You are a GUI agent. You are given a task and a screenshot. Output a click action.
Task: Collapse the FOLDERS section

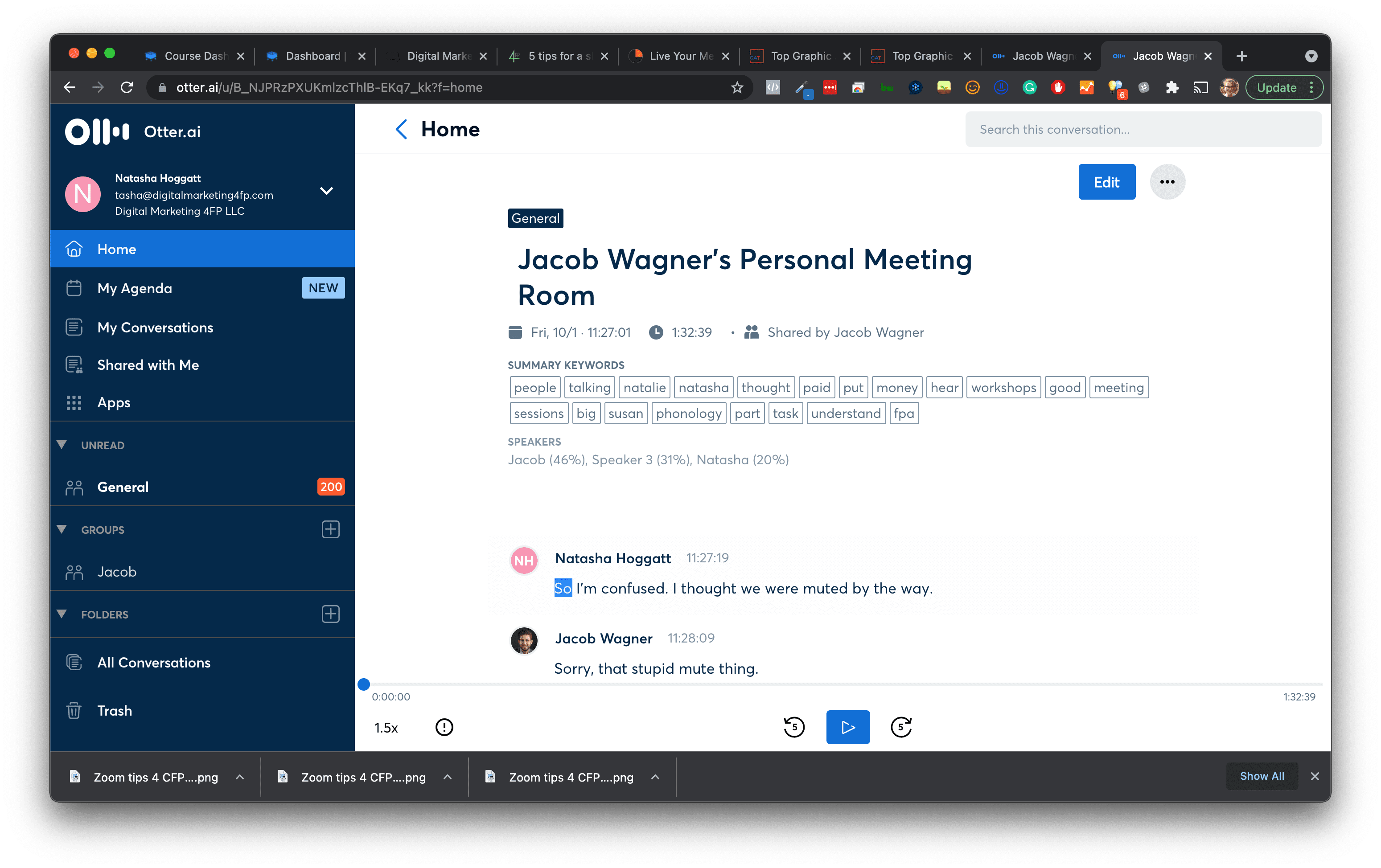coord(62,614)
